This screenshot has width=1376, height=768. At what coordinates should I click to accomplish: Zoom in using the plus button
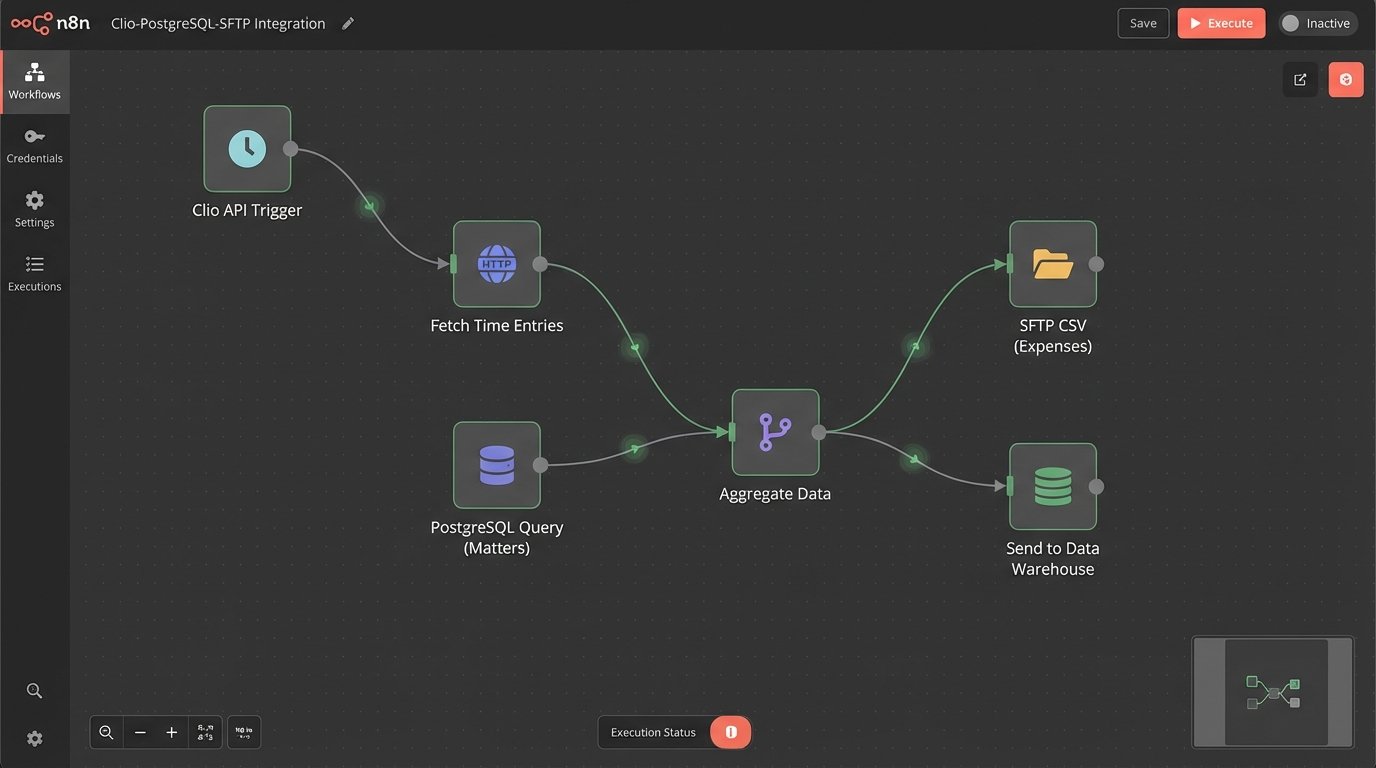point(172,733)
